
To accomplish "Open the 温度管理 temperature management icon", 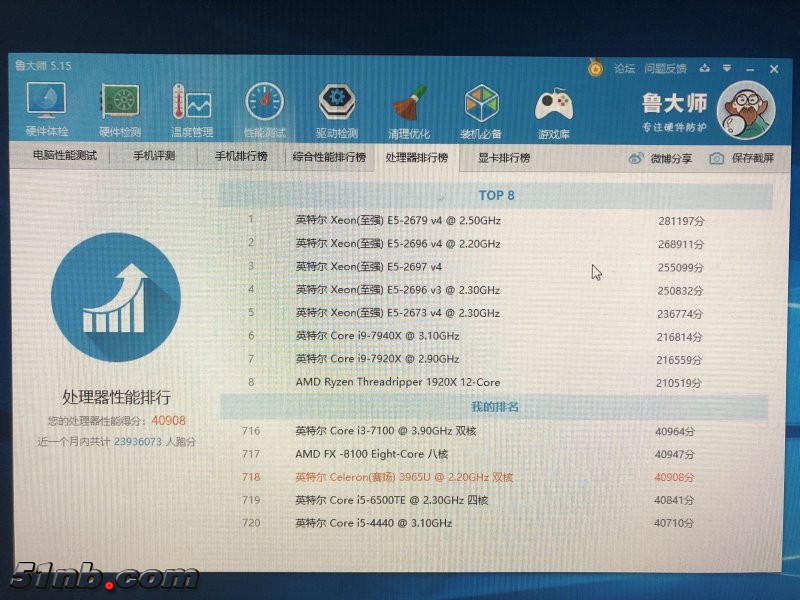I will [192, 110].
